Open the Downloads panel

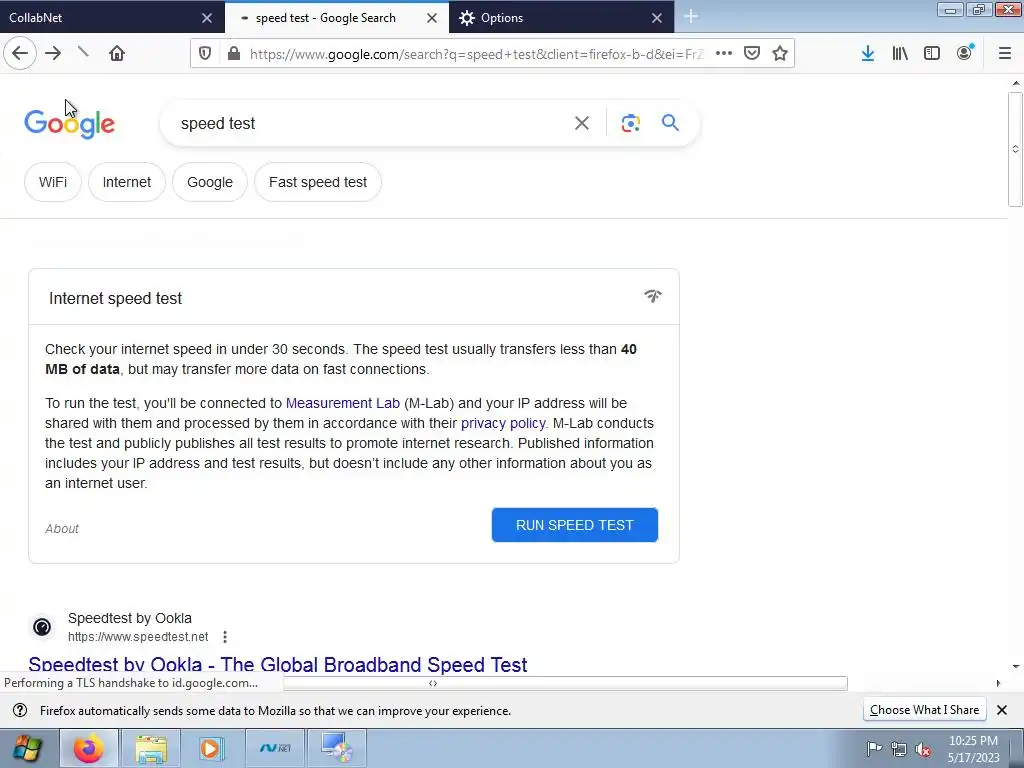pos(867,54)
